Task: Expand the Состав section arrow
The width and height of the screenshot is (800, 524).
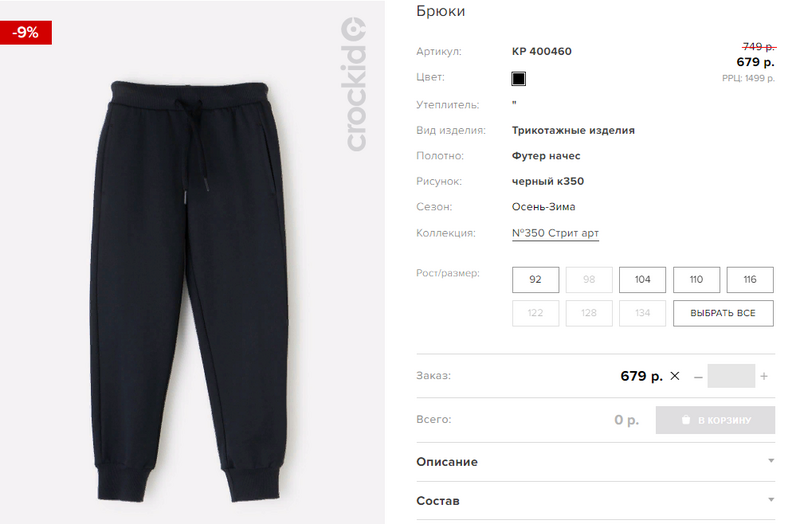Action: [771, 500]
